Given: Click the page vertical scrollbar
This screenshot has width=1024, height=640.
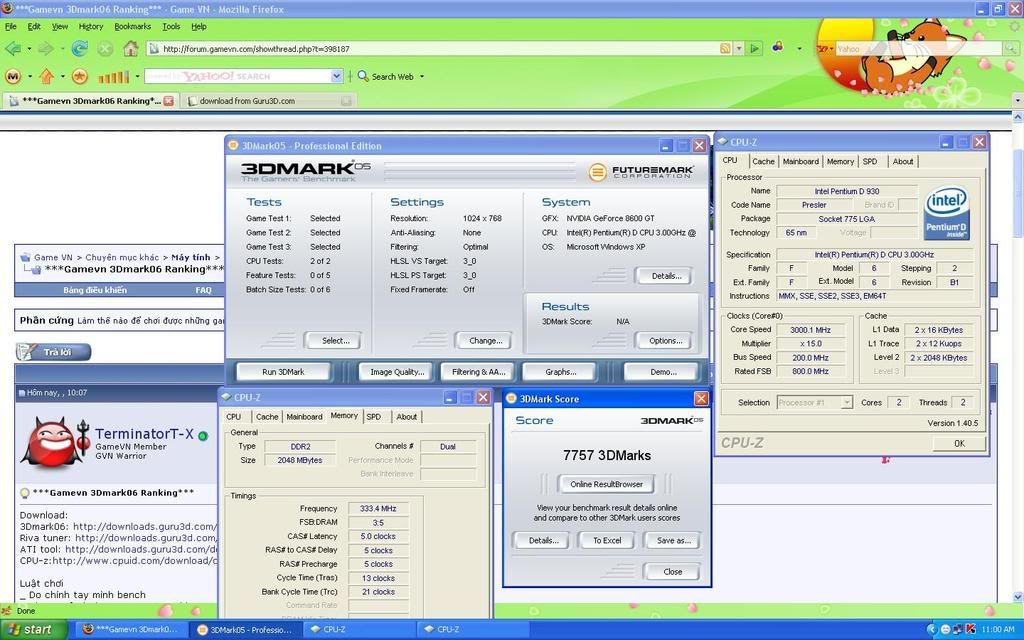Looking at the screenshot, I should [1017, 356].
